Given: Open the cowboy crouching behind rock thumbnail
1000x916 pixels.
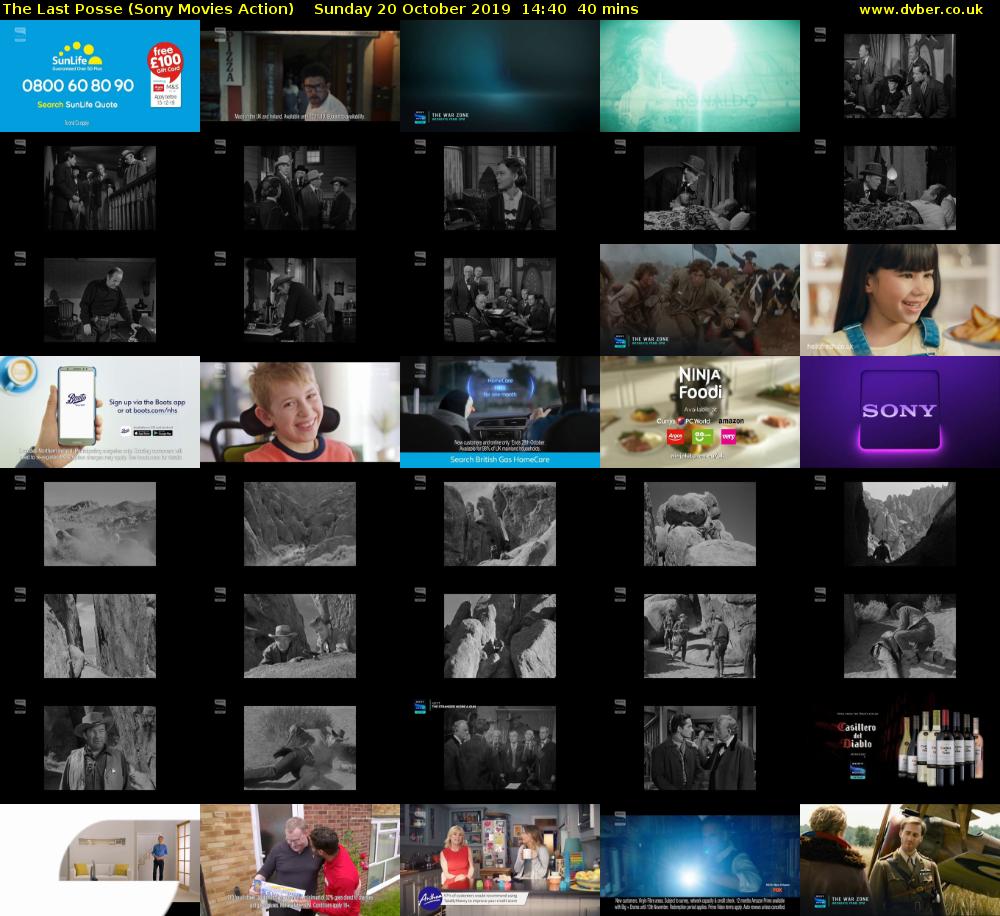Looking at the screenshot, I should 300,636.
